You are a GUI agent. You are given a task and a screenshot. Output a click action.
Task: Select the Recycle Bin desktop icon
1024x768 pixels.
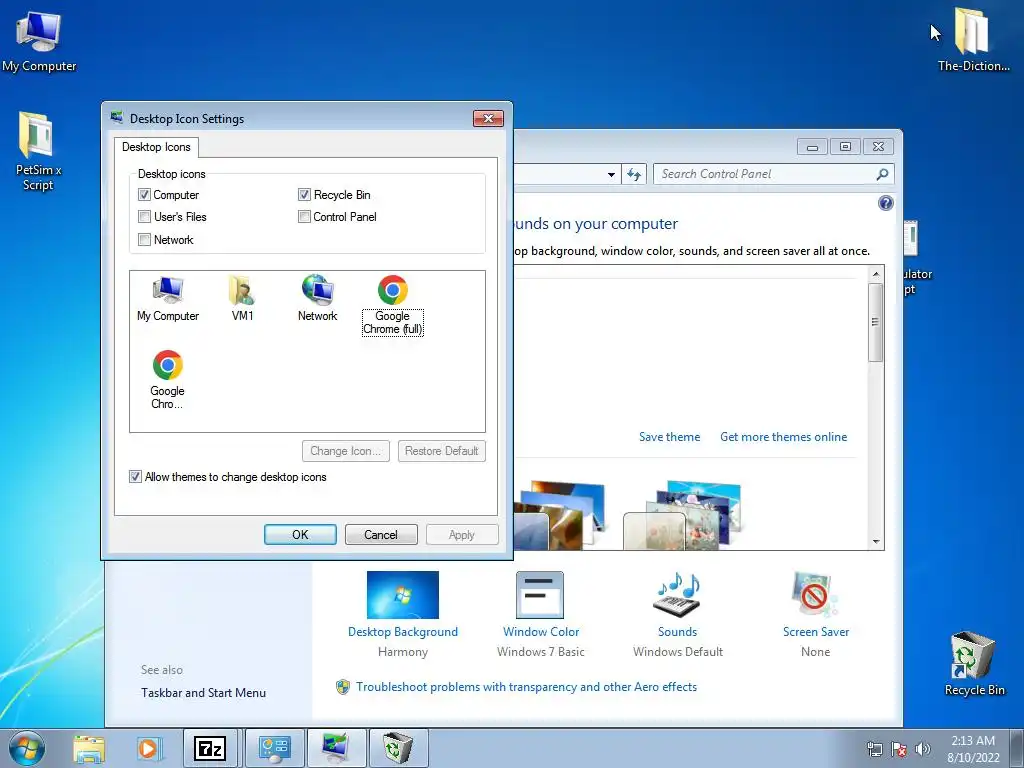974,664
